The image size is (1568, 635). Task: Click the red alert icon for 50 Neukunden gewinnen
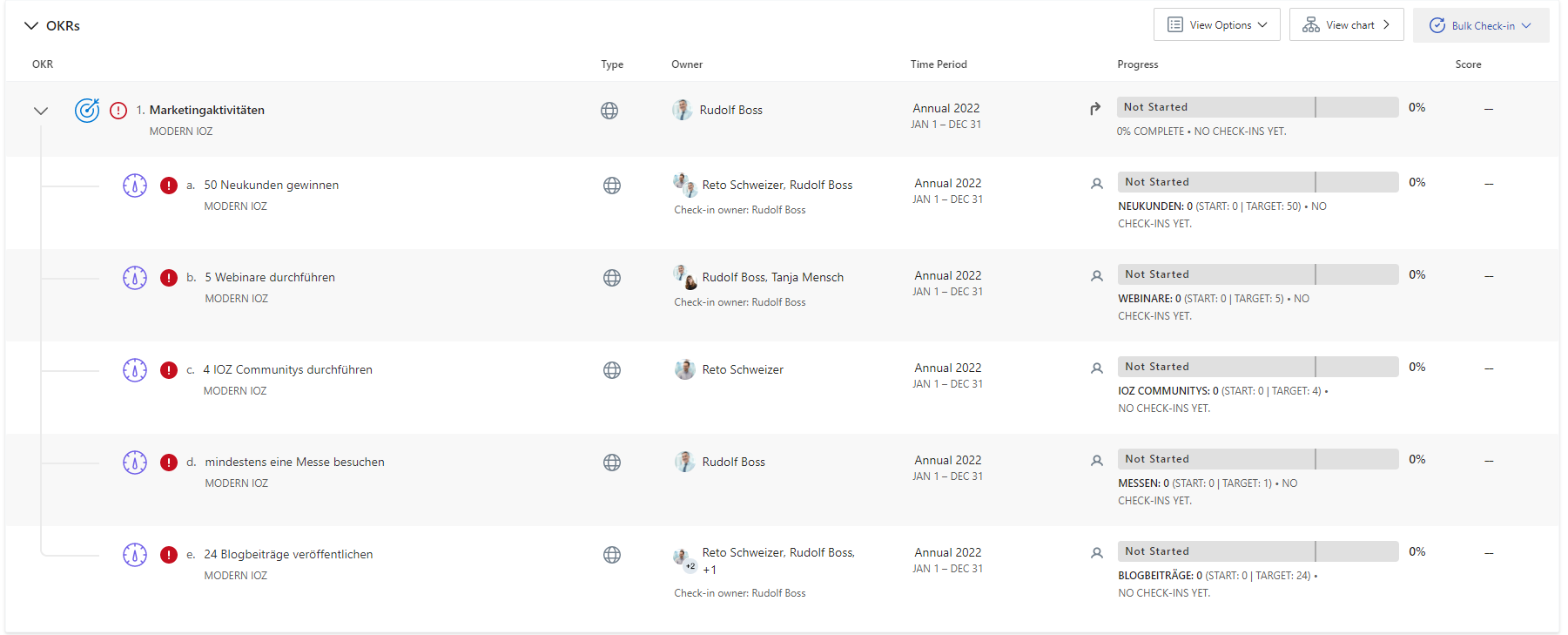click(169, 186)
